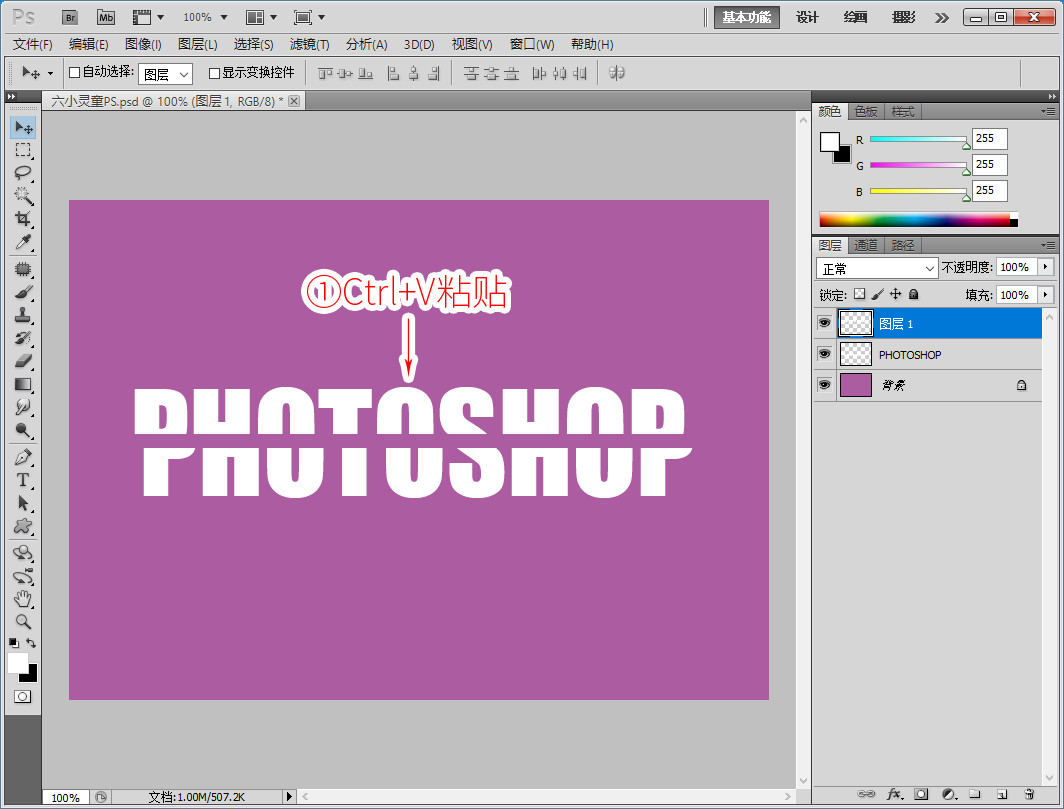Hide the 背景 layer visibility
1064x809 pixels.
pos(824,385)
